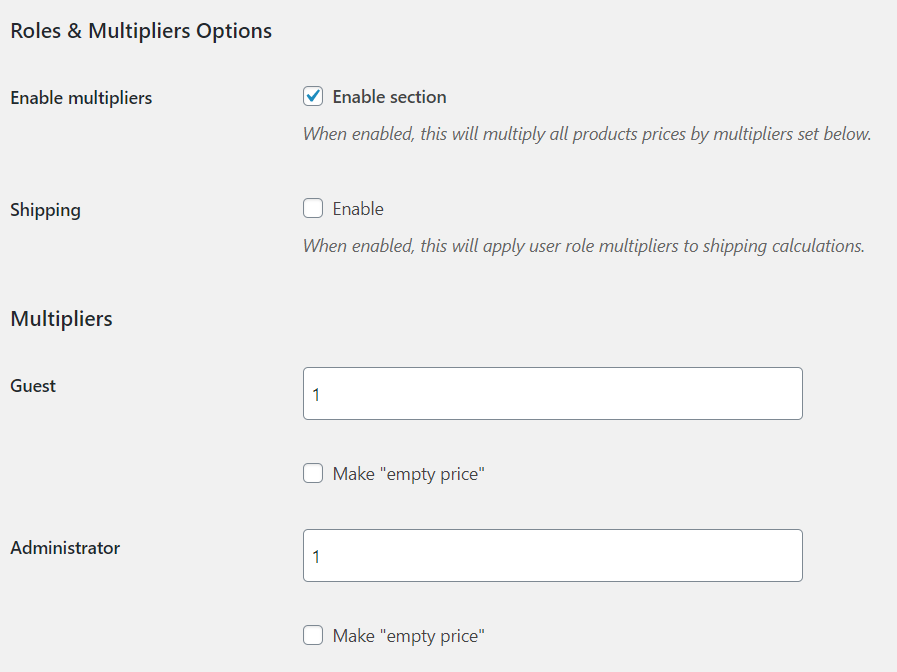Click the Multipliers section heading
The height and width of the screenshot is (672, 897).
click(x=61, y=319)
